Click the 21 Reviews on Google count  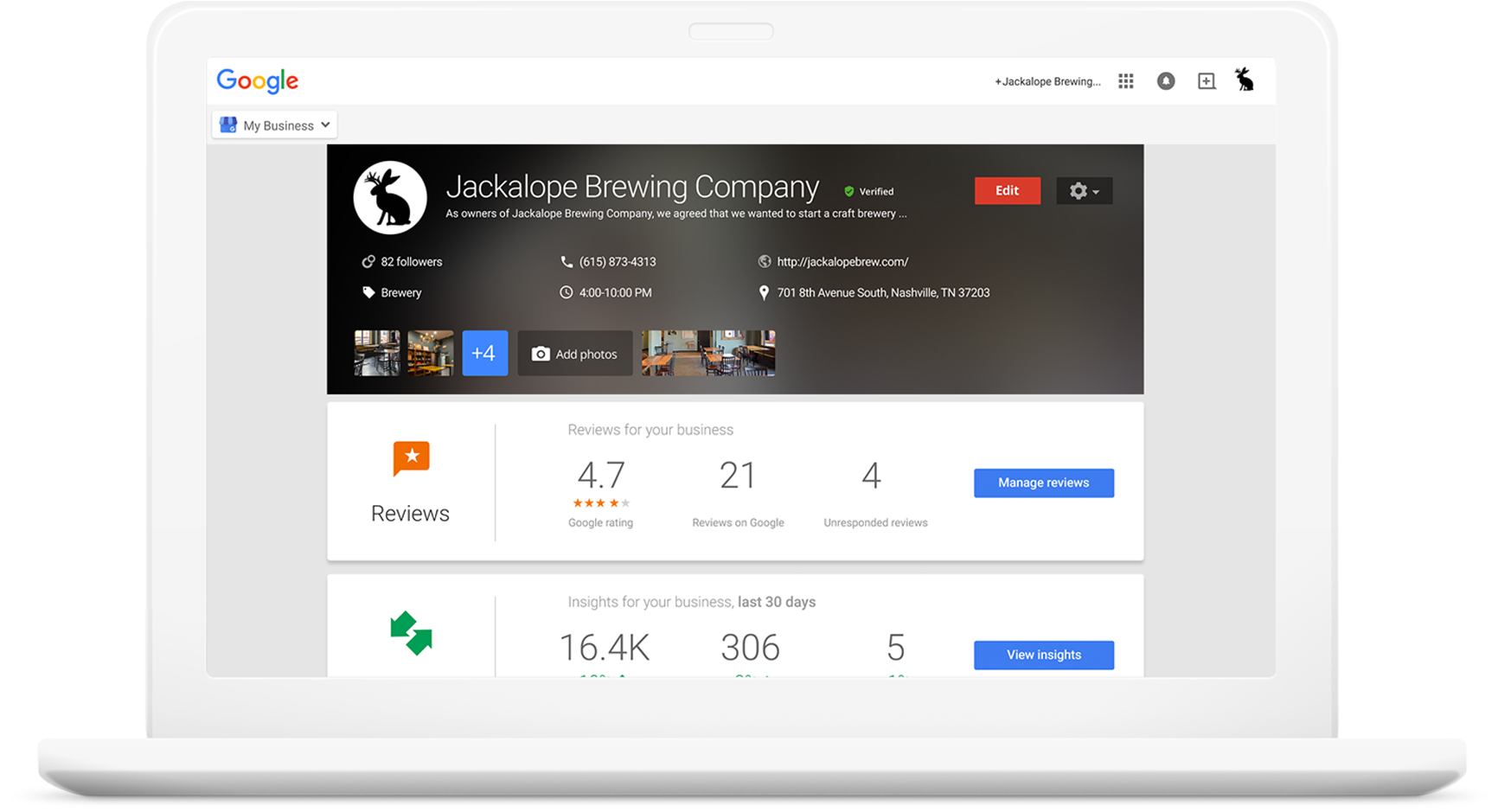coord(738,476)
